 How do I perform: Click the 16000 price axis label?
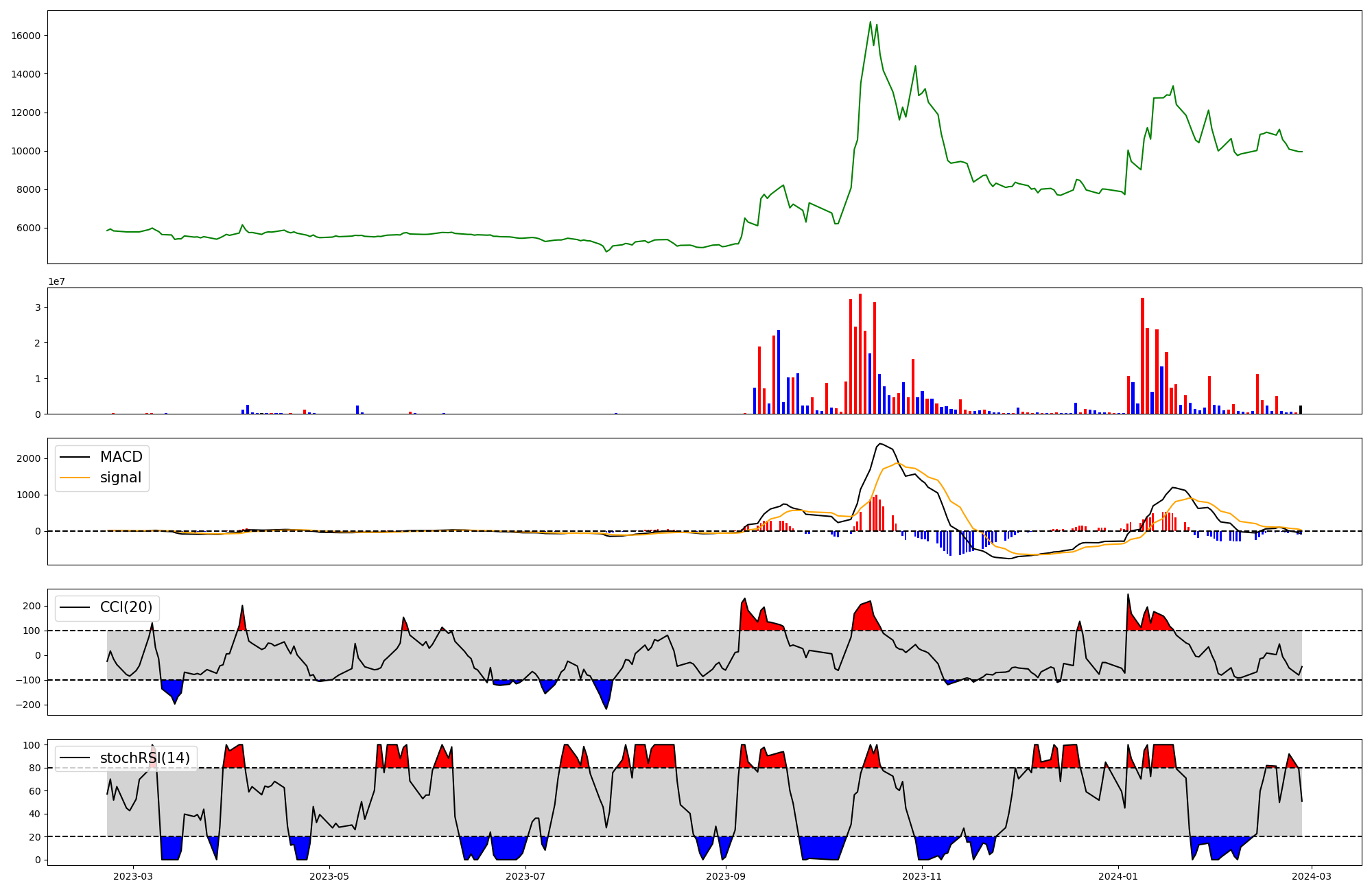(25, 36)
